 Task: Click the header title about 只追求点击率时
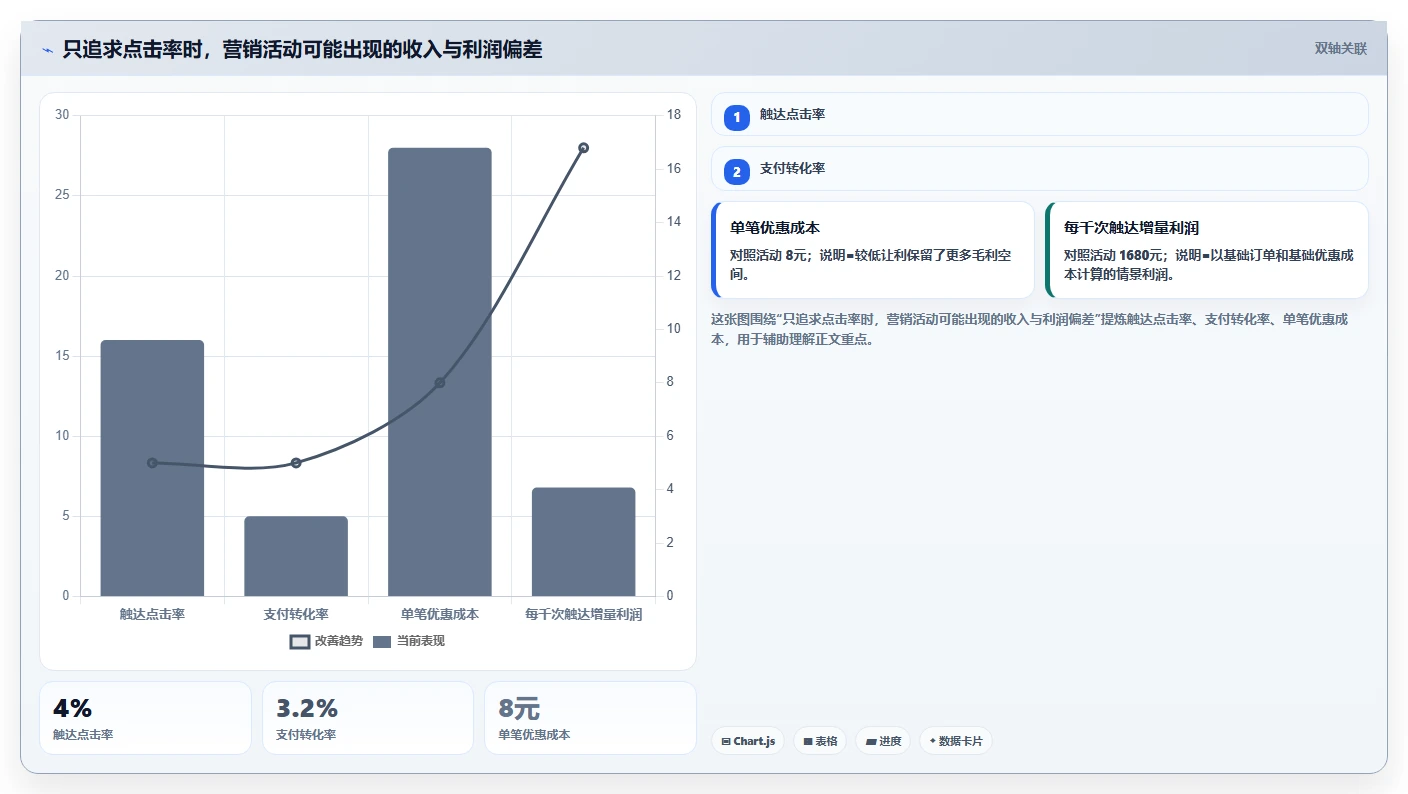[302, 49]
